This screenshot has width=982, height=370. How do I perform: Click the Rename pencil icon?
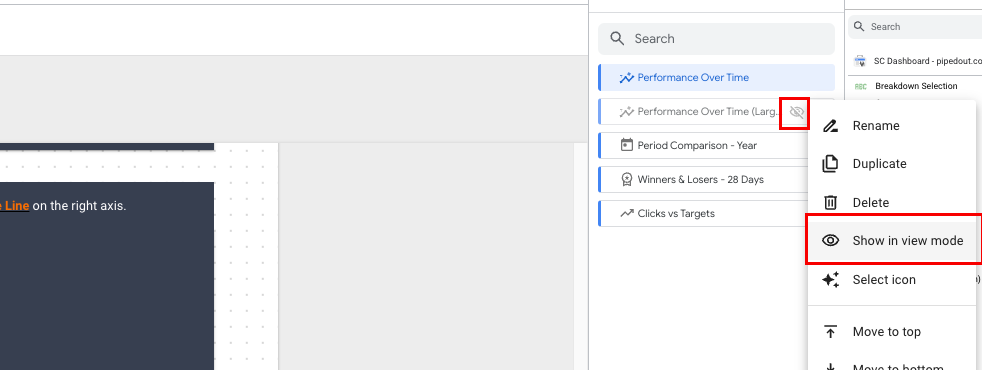click(830, 126)
